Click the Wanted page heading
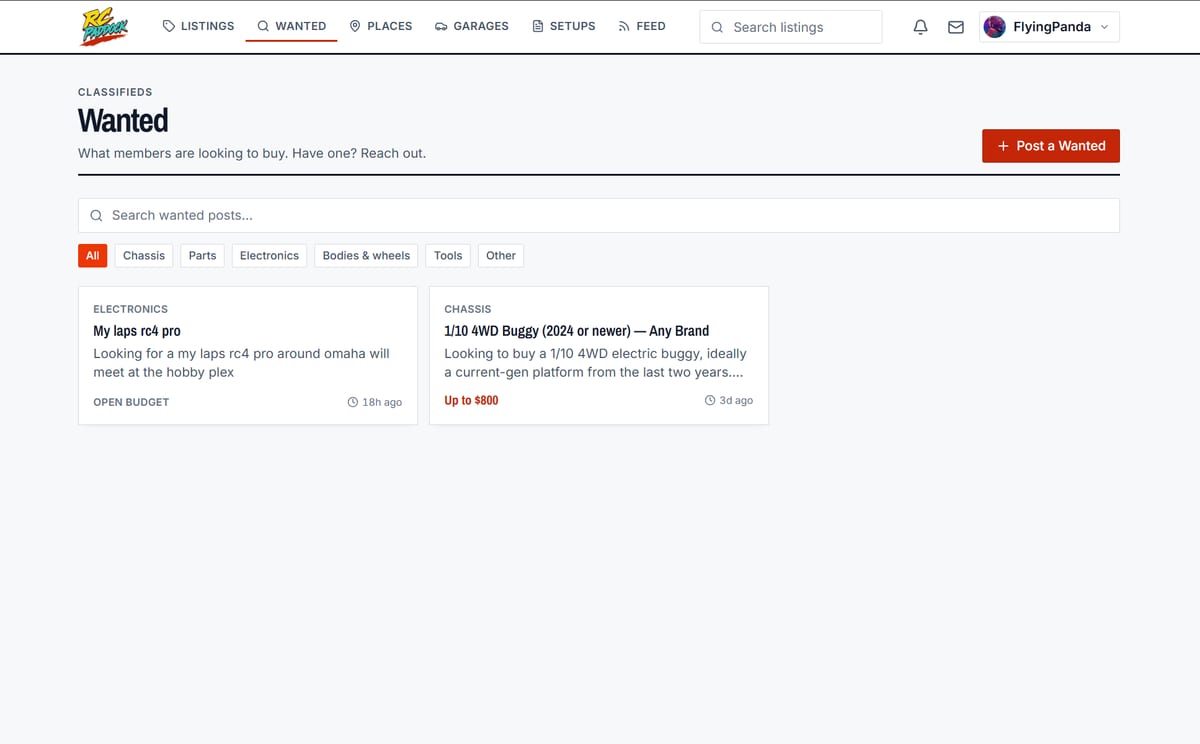This screenshot has height=744, width=1200. pos(123,121)
